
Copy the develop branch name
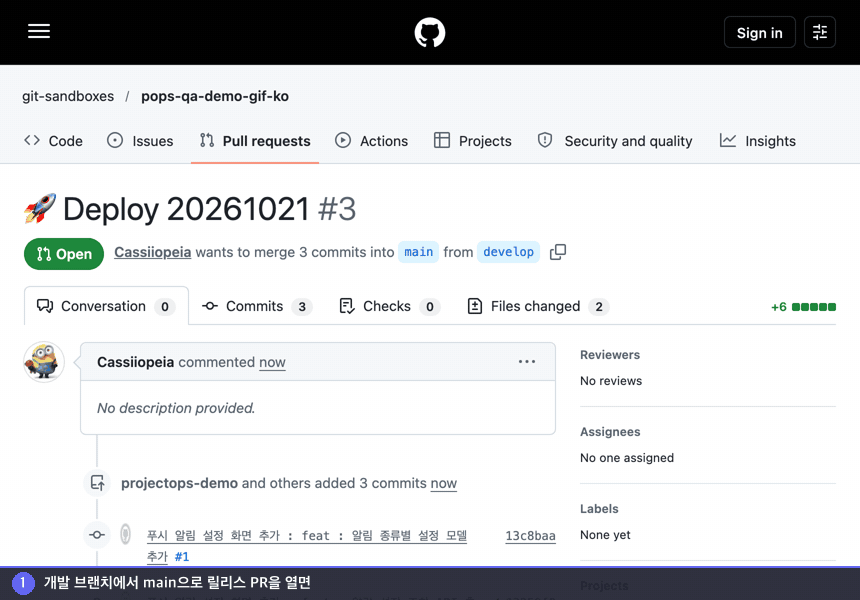(558, 252)
